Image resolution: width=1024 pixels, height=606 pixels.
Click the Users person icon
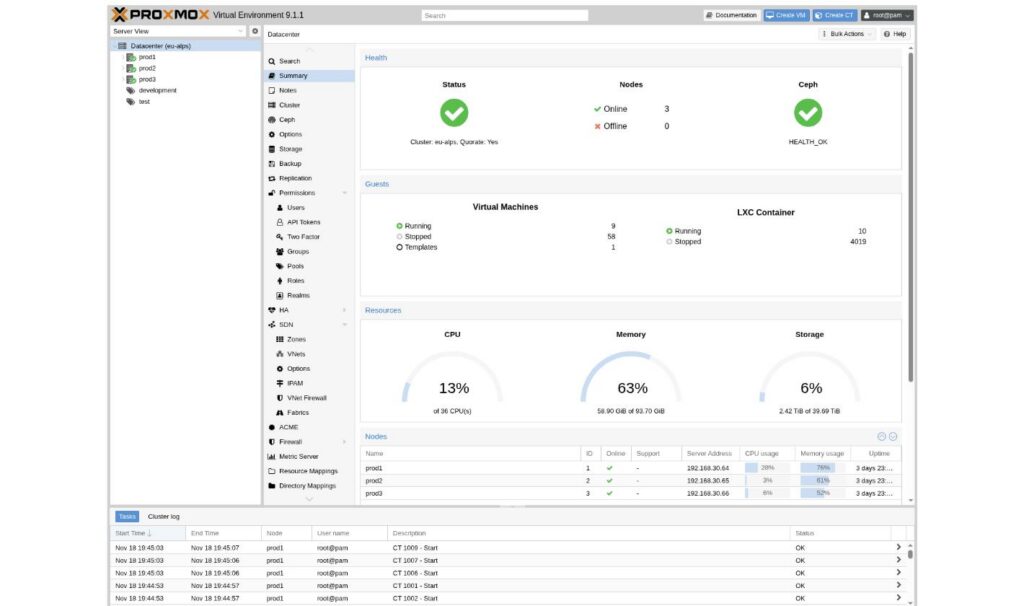(280, 208)
